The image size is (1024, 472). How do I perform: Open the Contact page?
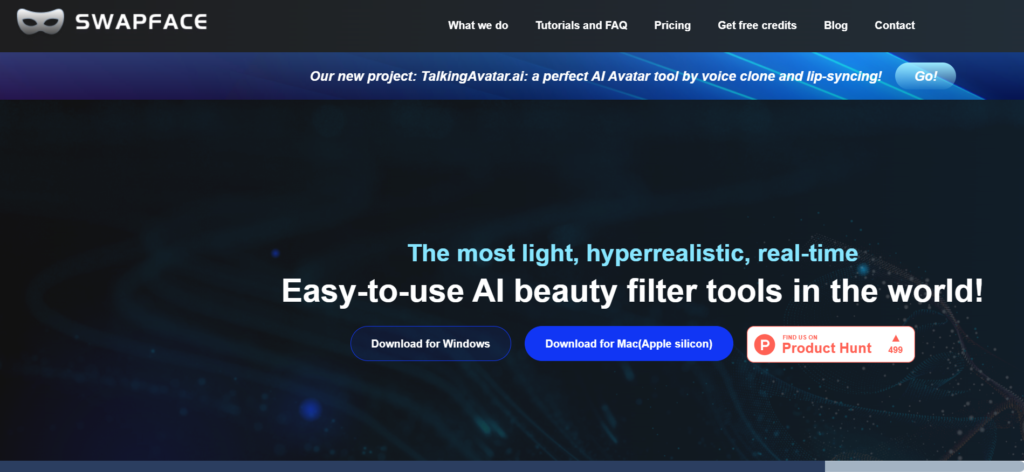pos(895,25)
